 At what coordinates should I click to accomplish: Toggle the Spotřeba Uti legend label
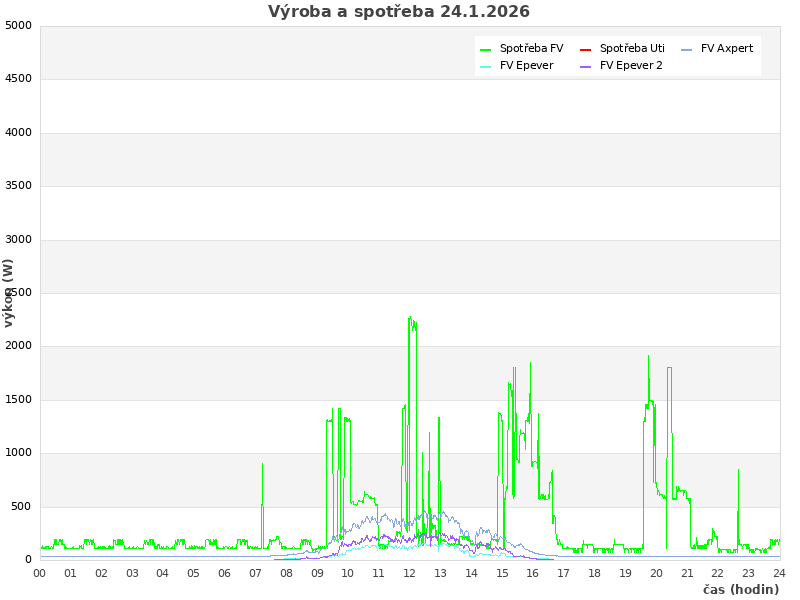(632, 48)
